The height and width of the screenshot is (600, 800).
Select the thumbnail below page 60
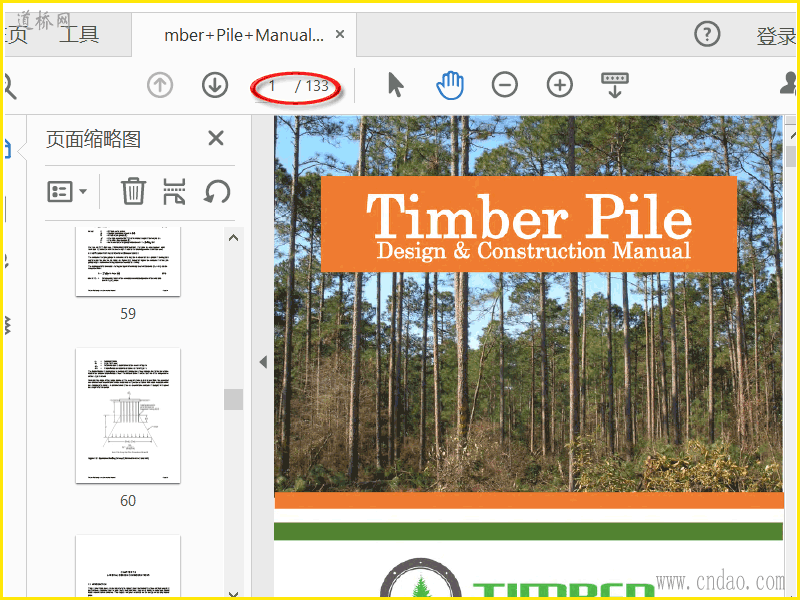pyautogui.click(x=128, y=565)
